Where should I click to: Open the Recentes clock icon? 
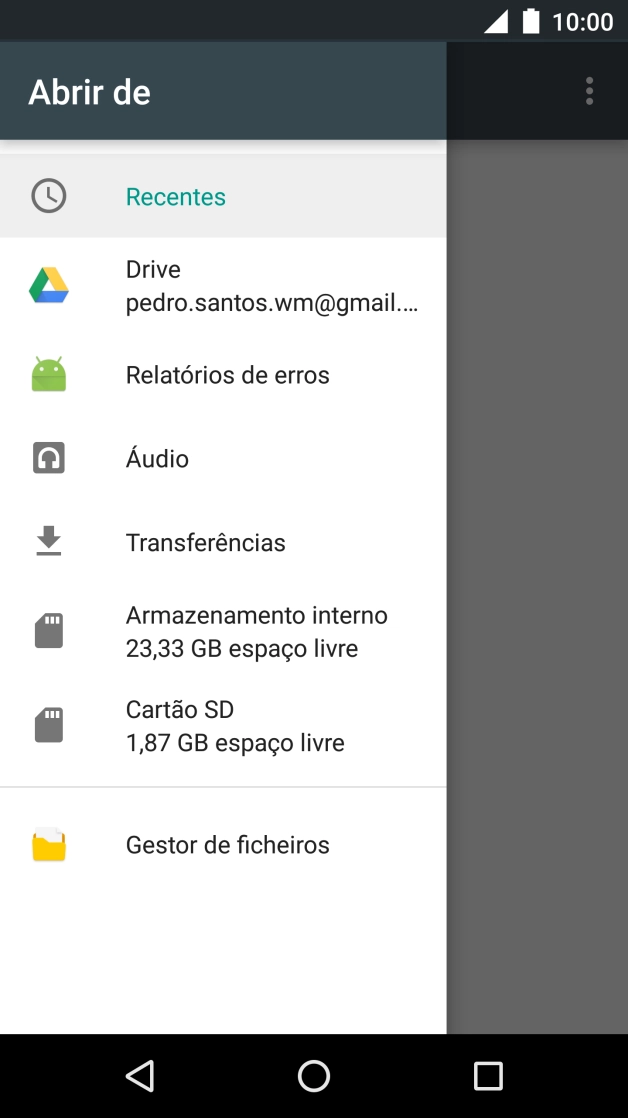(x=49, y=196)
